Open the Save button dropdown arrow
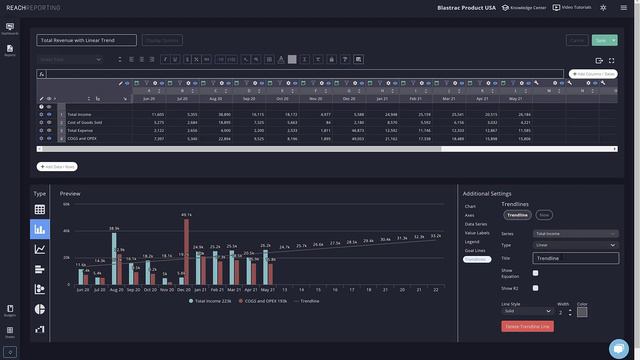This screenshot has width=640, height=360. [x=613, y=40]
